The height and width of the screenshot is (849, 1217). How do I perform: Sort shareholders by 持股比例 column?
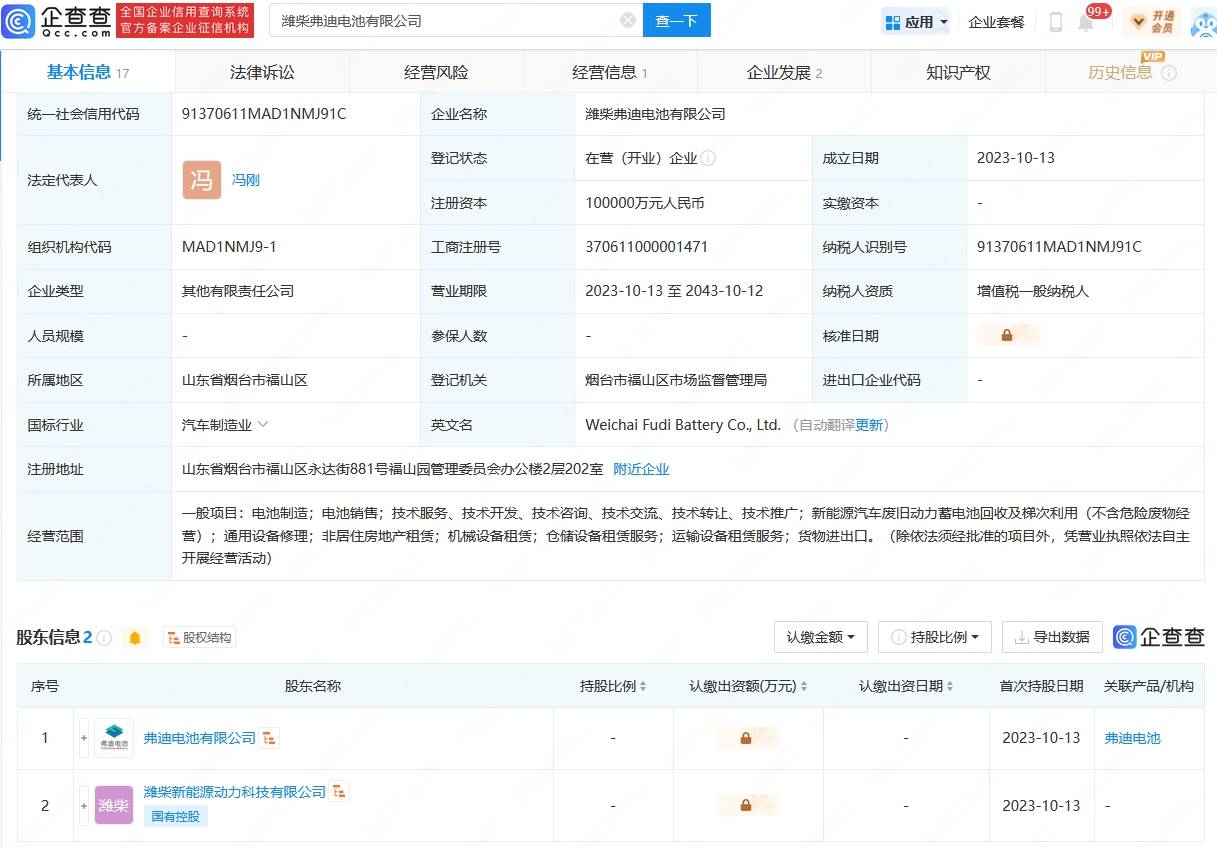613,686
